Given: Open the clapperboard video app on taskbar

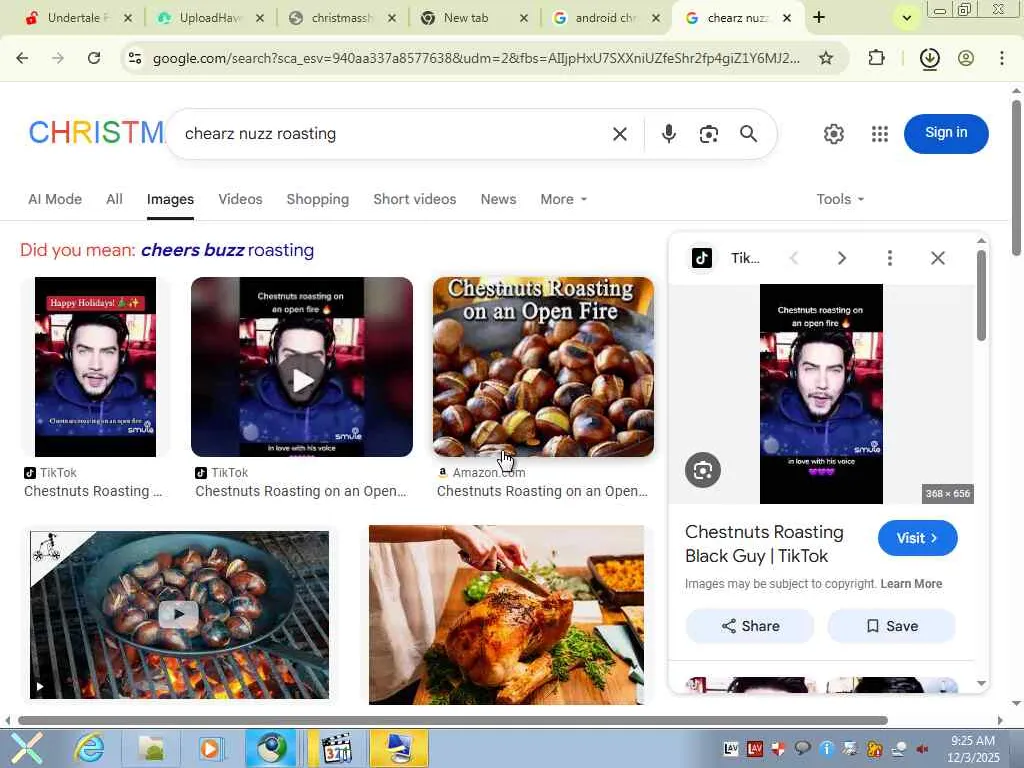Looking at the screenshot, I should coord(337,748).
